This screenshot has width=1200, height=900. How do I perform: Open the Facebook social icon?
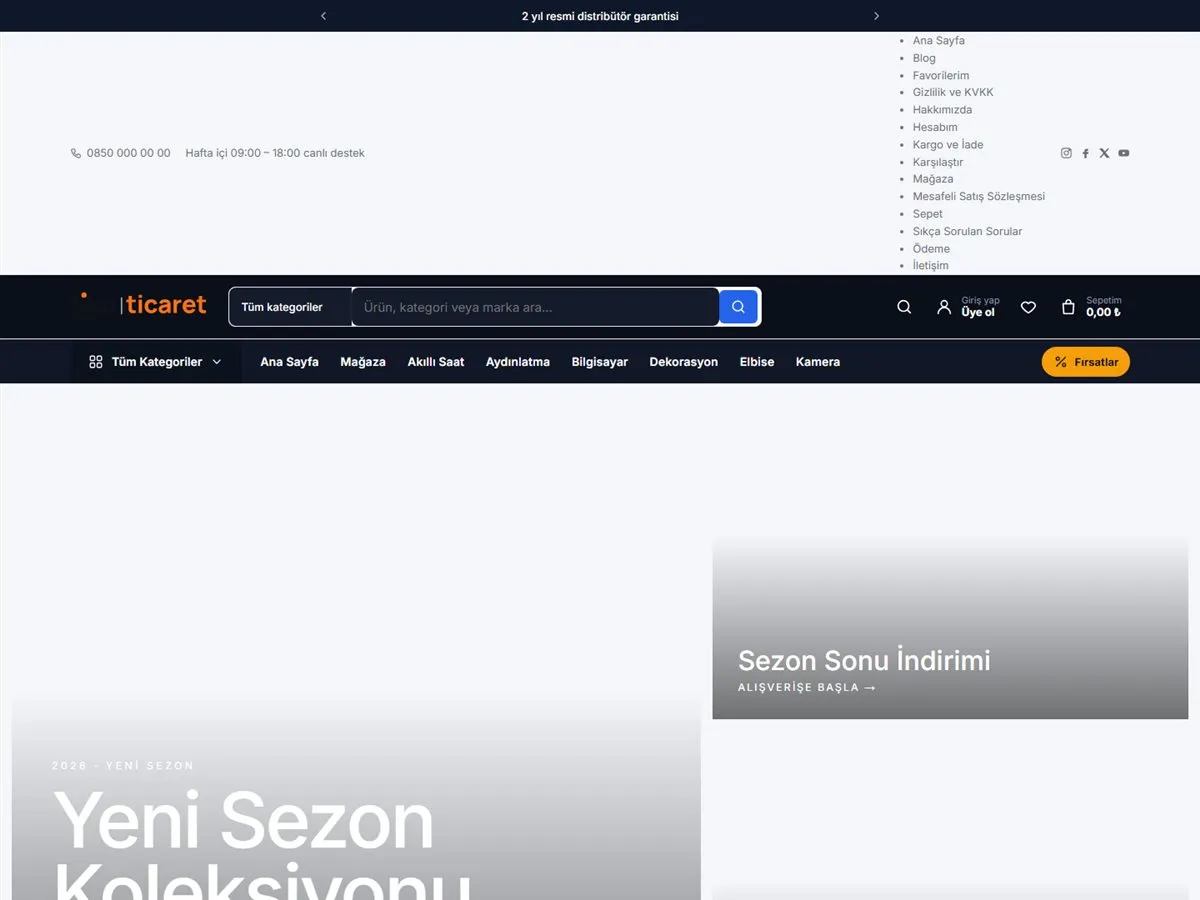[1085, 153]
